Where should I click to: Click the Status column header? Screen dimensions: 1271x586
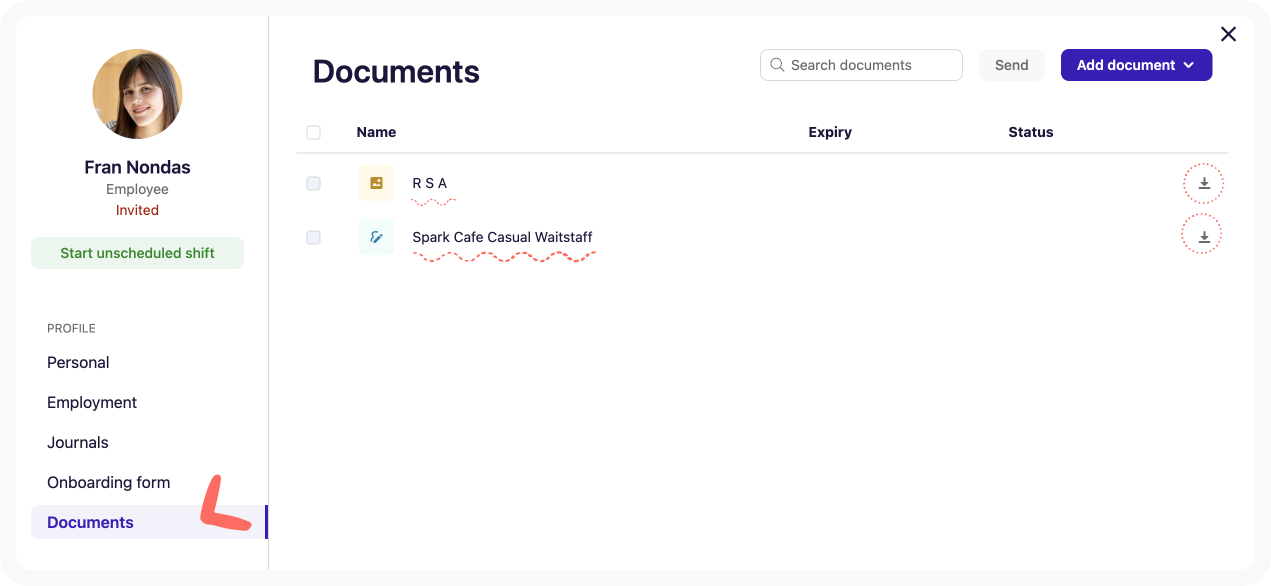coord(1031,132)
